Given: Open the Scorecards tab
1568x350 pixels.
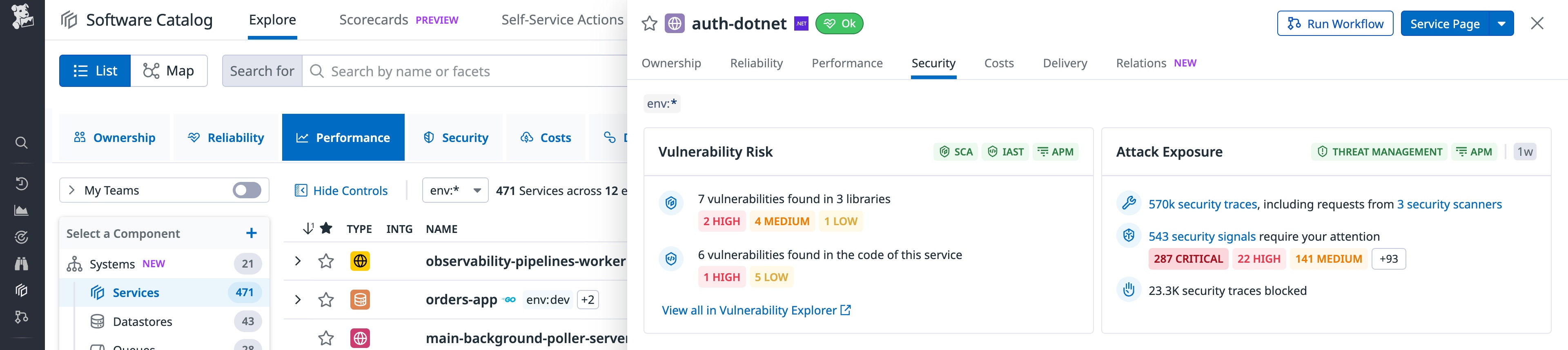Looking at the screenshot, I should click(x=373, y=20).
